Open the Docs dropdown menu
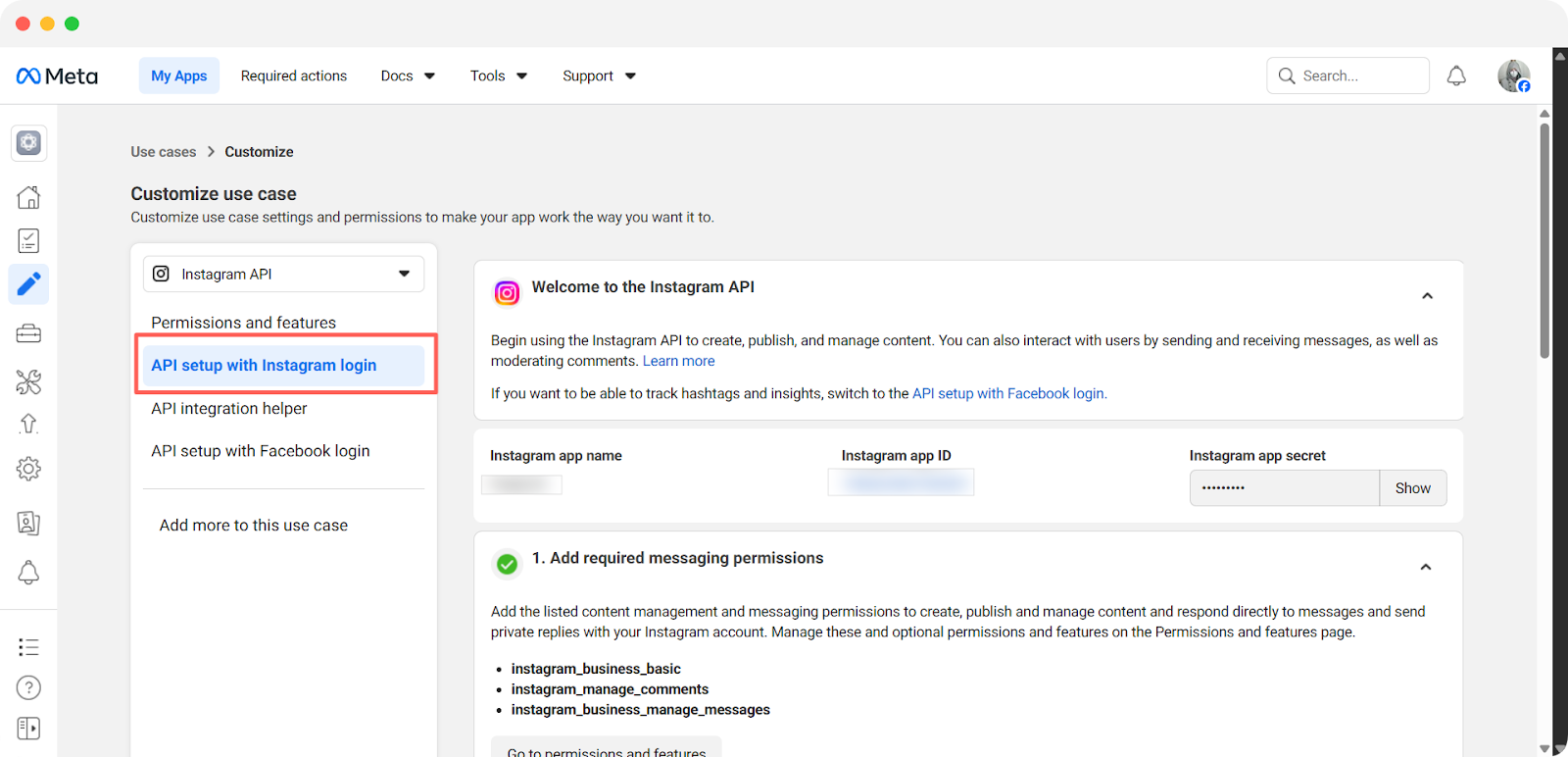Screen dimensions: 1568x757 (408, 76)
